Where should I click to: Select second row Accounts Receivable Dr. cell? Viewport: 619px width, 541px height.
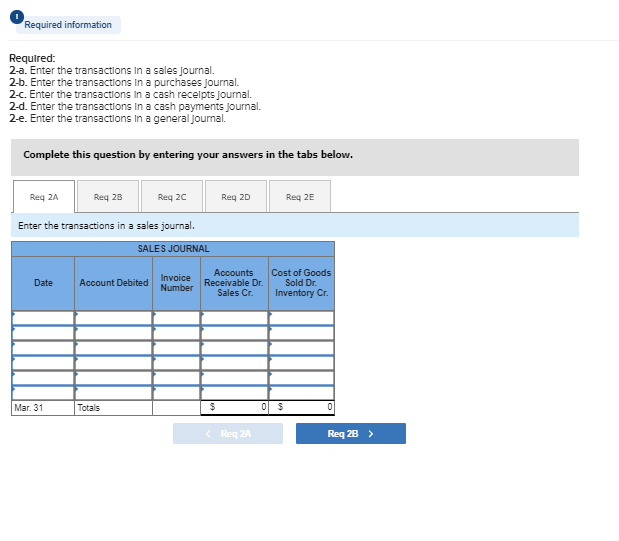click(234, 333)
